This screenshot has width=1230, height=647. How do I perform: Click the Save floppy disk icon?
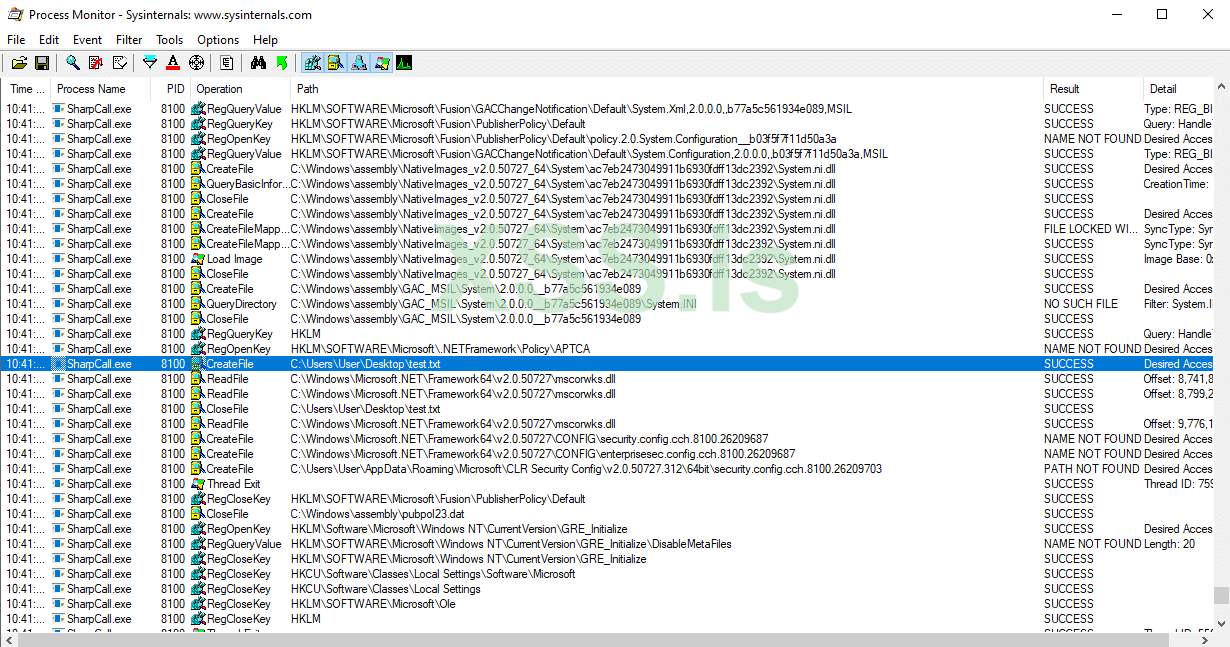(42, 63)
